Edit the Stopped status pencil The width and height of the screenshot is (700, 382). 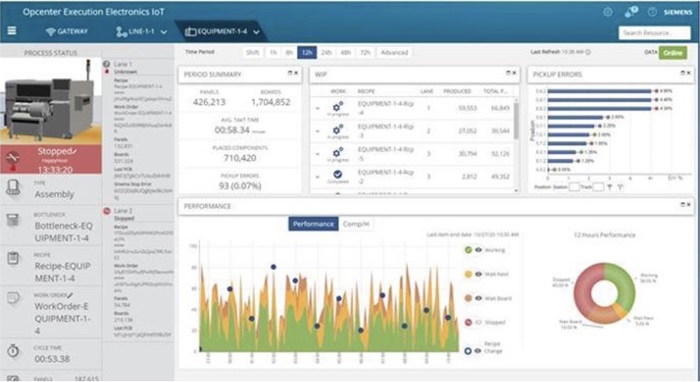[74, 151]
